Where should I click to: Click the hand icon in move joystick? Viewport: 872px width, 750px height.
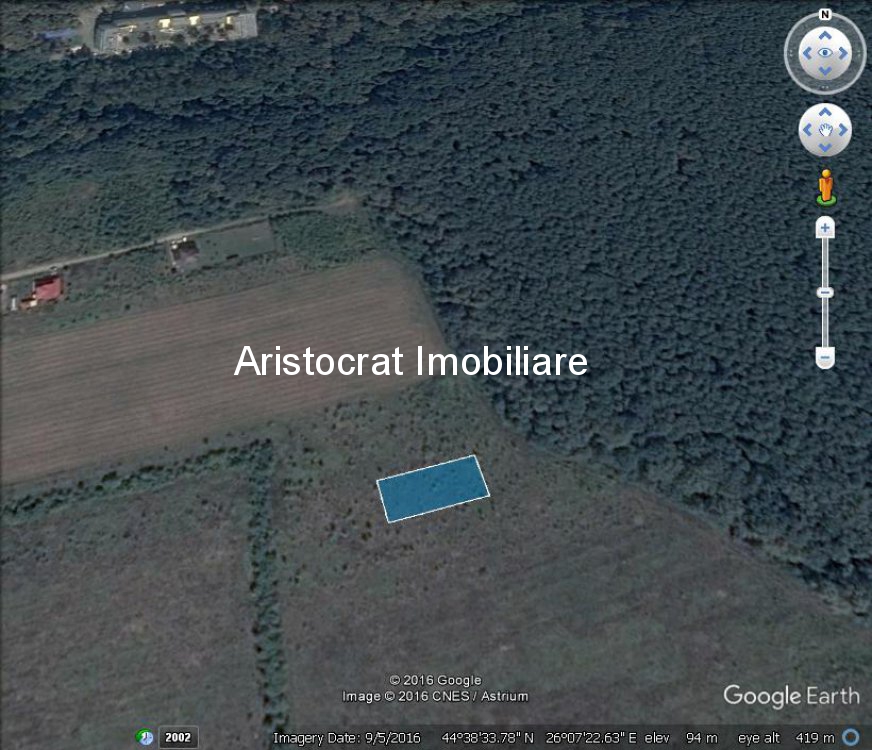point(825,130)
